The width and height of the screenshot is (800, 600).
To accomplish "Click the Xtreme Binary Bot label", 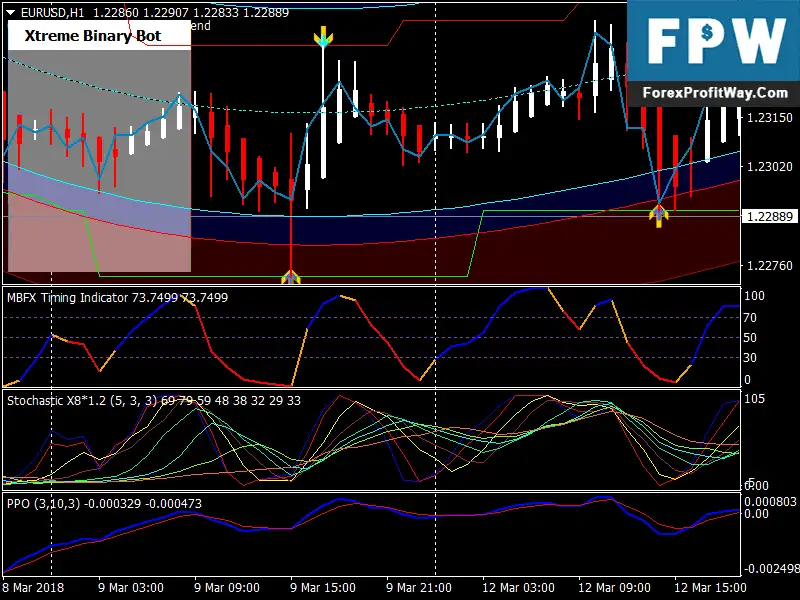I will click(93, 36).
